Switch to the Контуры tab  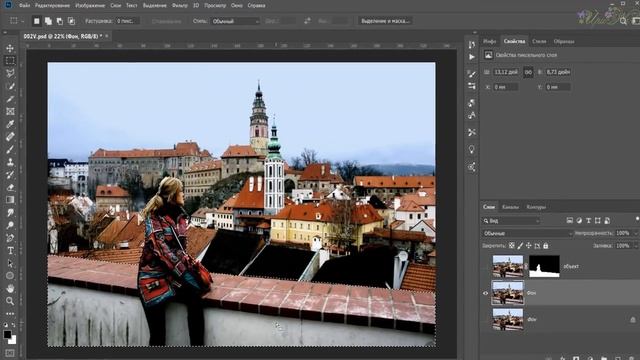tap(536, 207)
